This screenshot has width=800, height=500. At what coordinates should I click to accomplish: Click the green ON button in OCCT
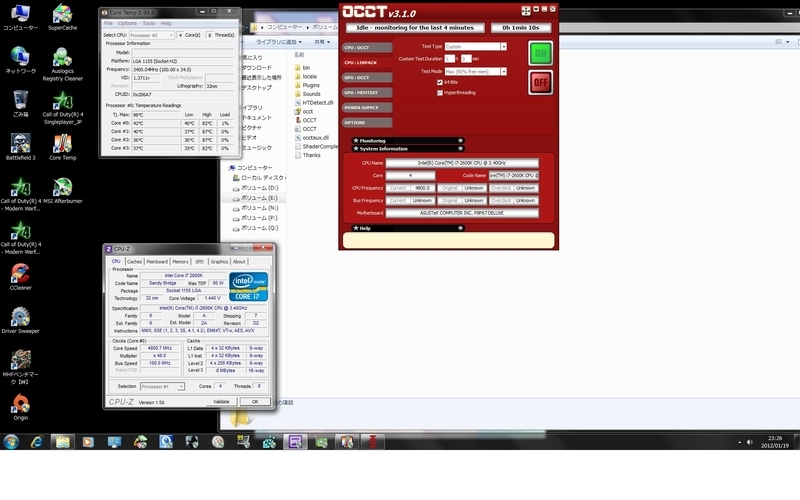coord(540,53)
